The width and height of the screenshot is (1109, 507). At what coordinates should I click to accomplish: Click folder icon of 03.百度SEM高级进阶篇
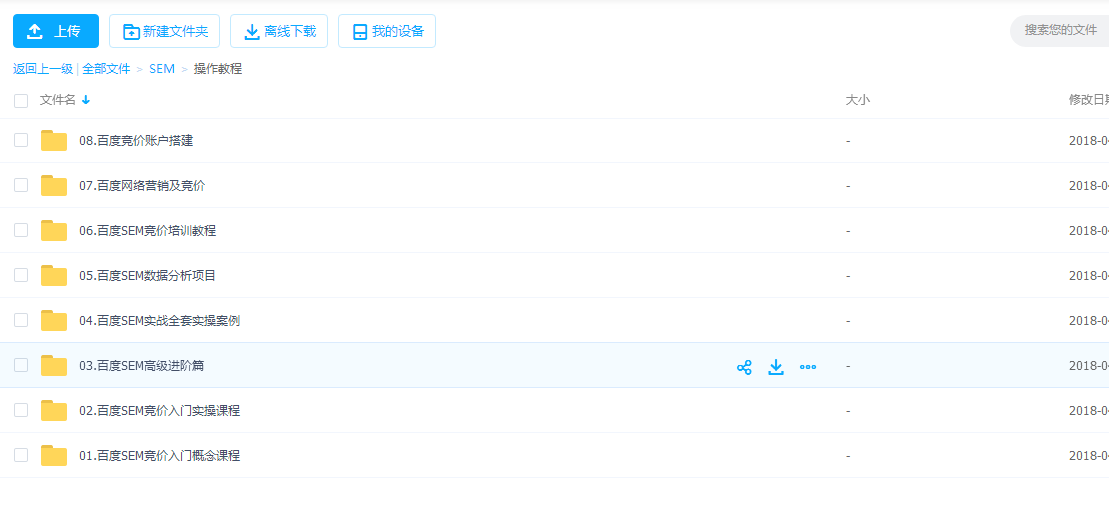pyautogui.click(x=54, y=366)
